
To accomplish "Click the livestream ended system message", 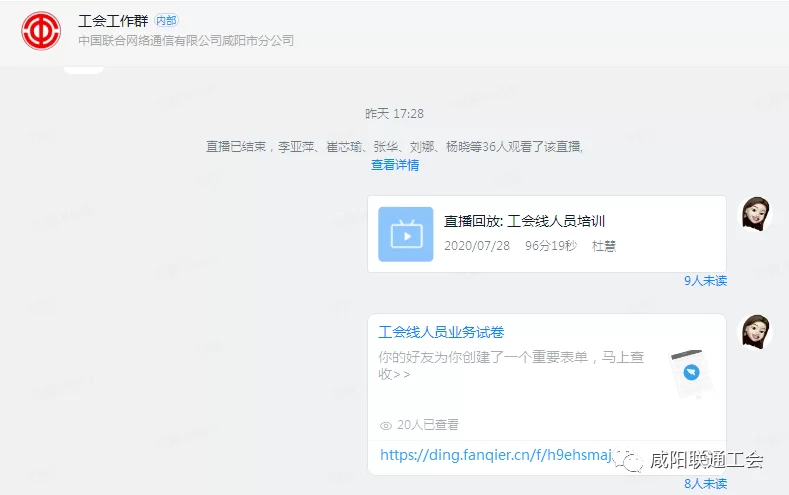I will pyautogui.click(x=394, y=146).
